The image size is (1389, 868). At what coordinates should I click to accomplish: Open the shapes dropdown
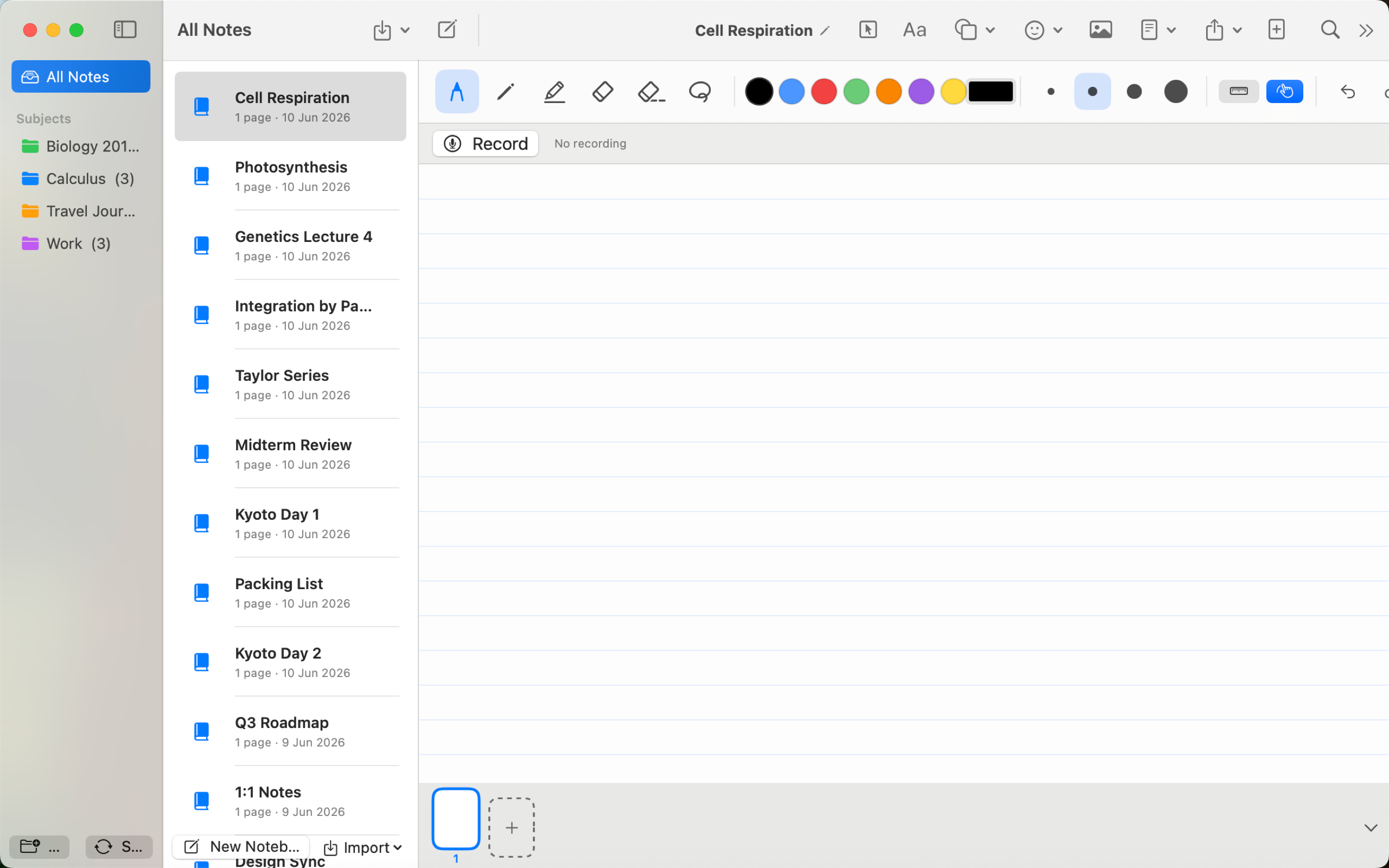tap(974, 30)
